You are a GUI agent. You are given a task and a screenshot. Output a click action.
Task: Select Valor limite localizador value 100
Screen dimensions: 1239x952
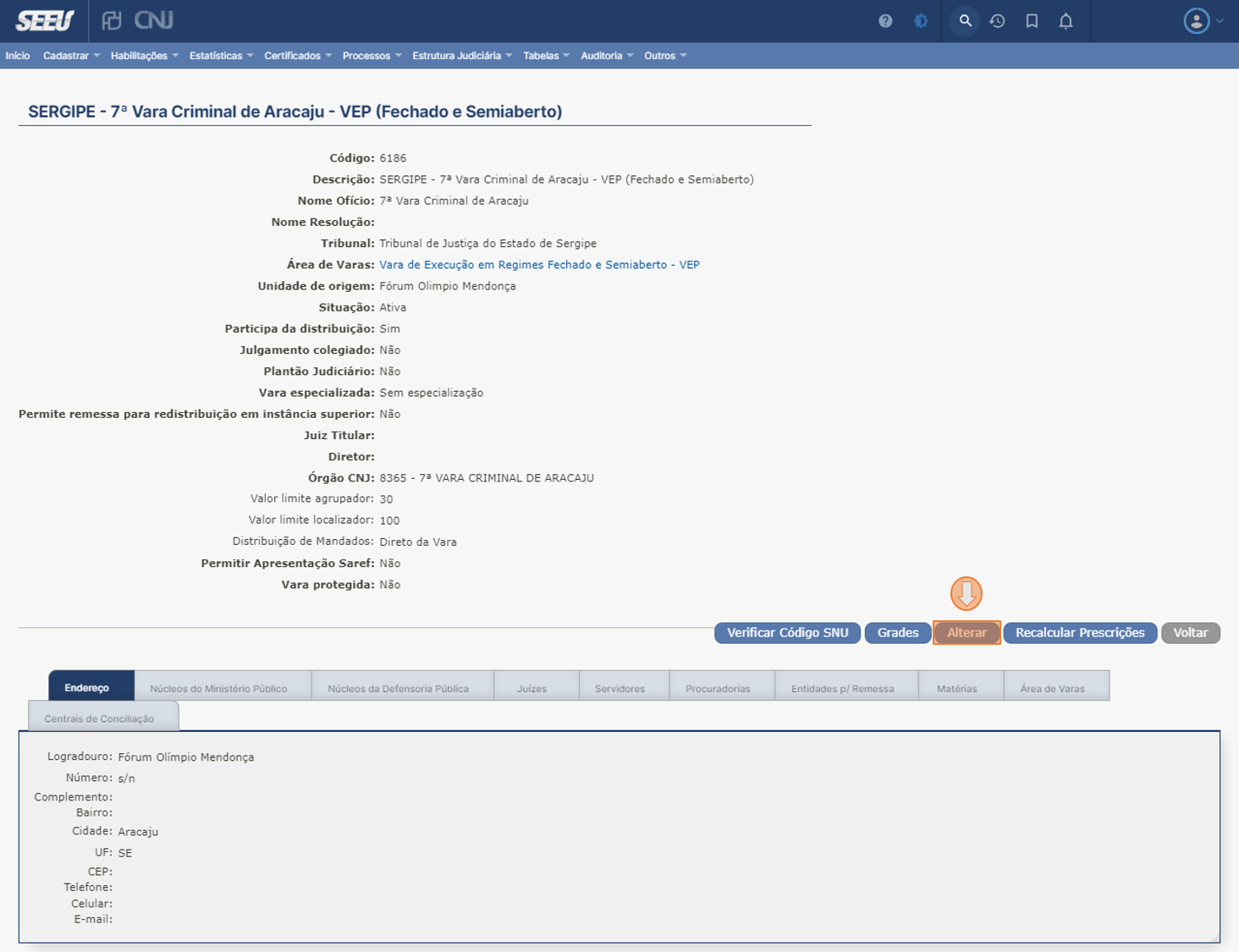(x=389, y=520)
